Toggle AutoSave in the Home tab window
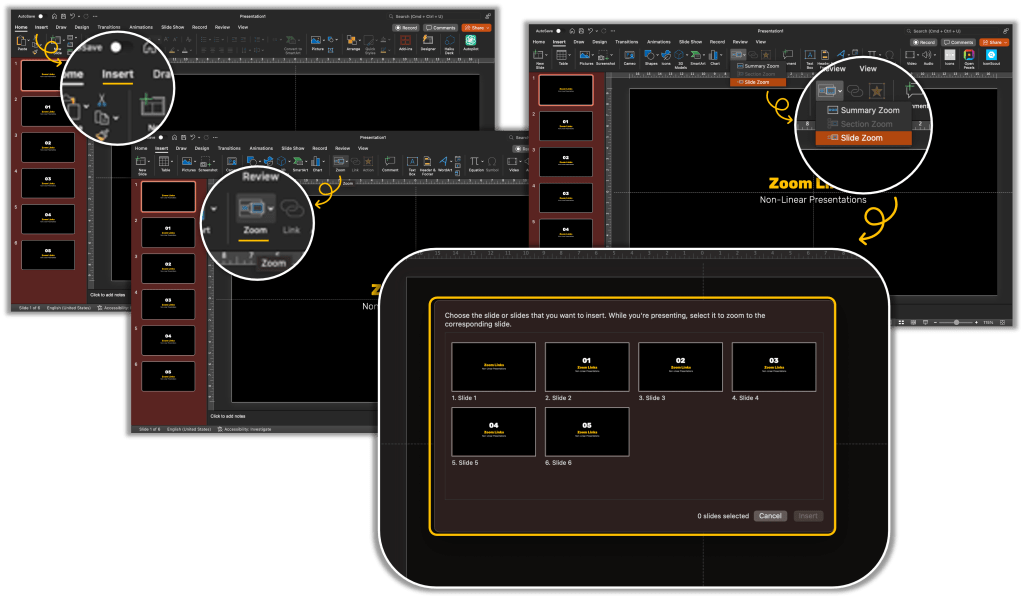Screen dimensions: 1024x599 [x=40, y=16]
